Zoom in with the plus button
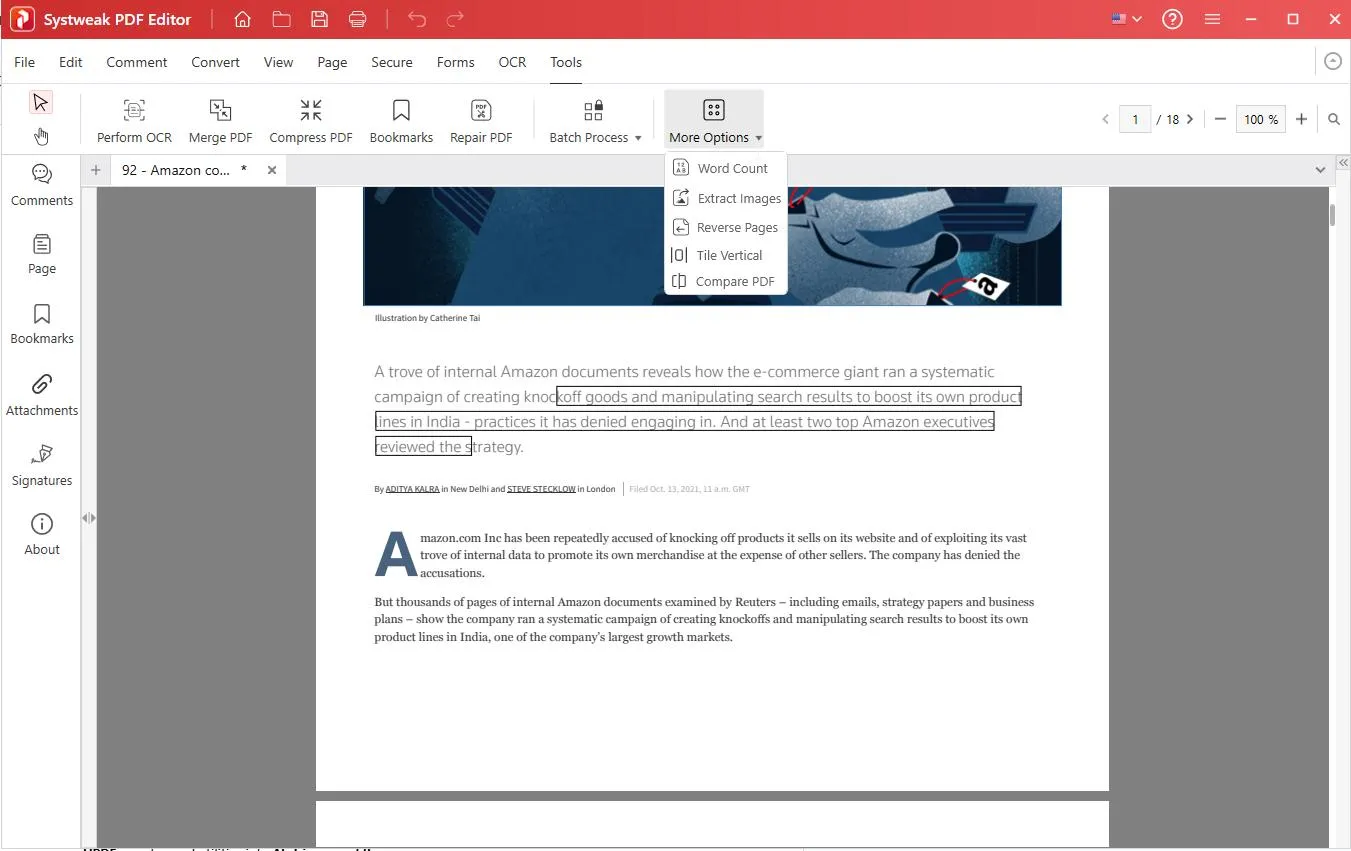Viewport: 1351px width, 851px height. point(1301,119)
